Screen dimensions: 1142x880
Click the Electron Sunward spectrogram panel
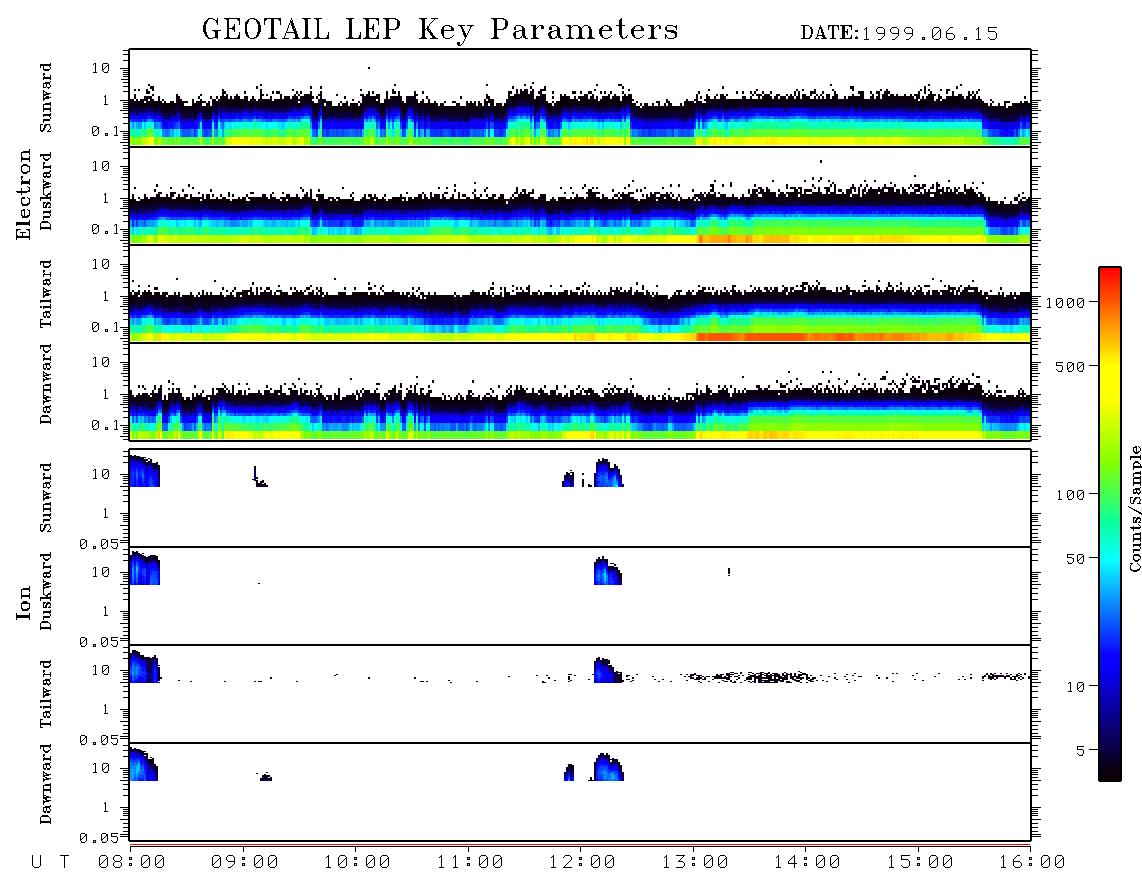point(580,98)
